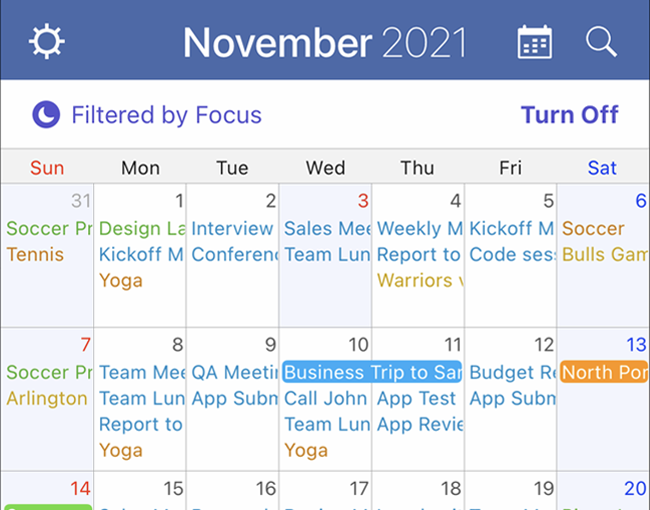This screenshot has height=510, width=650.
Task: Select date 9 in the calendar
Action: pos(269,345)
